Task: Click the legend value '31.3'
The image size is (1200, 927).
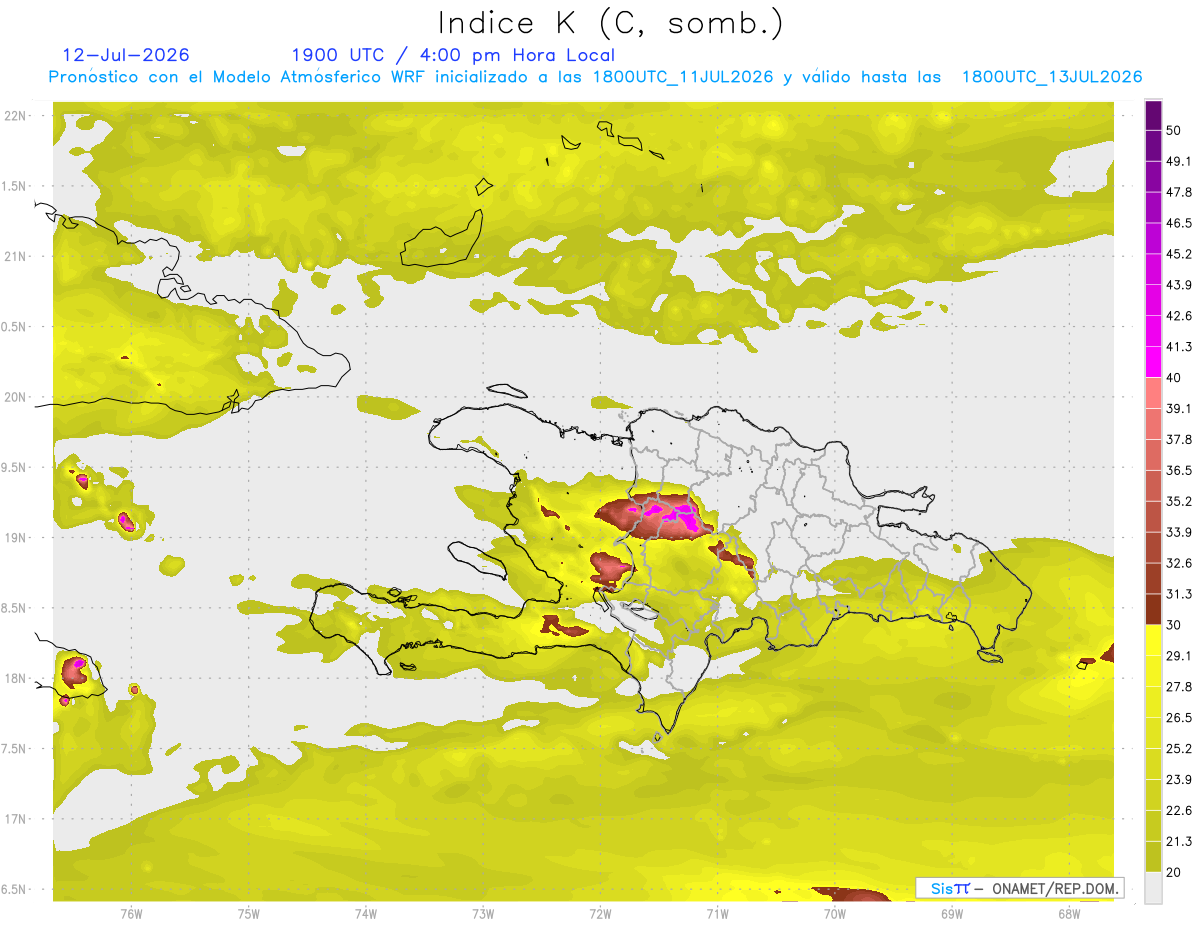Action: (1180, 594)
